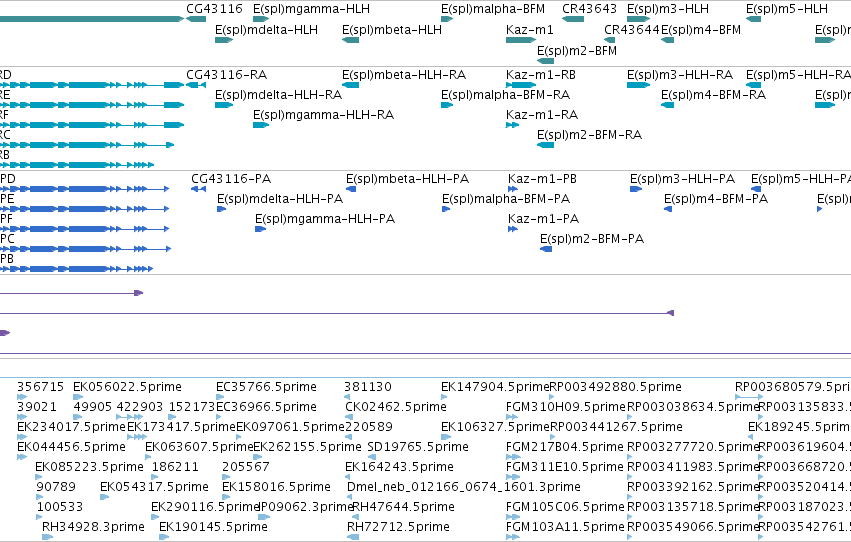Click EST label RP003492880.5prime
Viewport: 851px width, 542px height.
point(615,387)
